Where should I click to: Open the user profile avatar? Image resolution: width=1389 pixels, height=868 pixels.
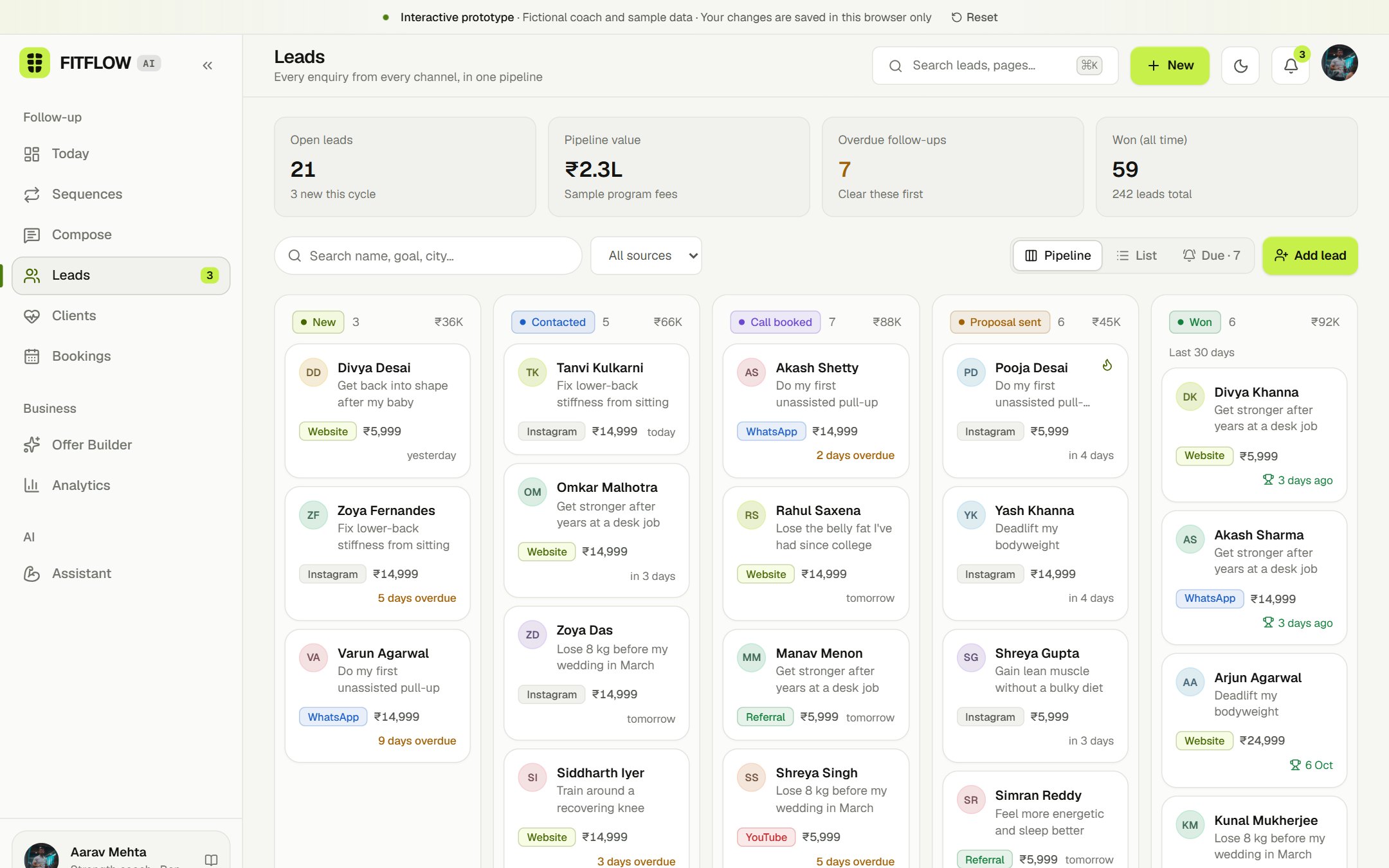click(x=1339, y=63)
